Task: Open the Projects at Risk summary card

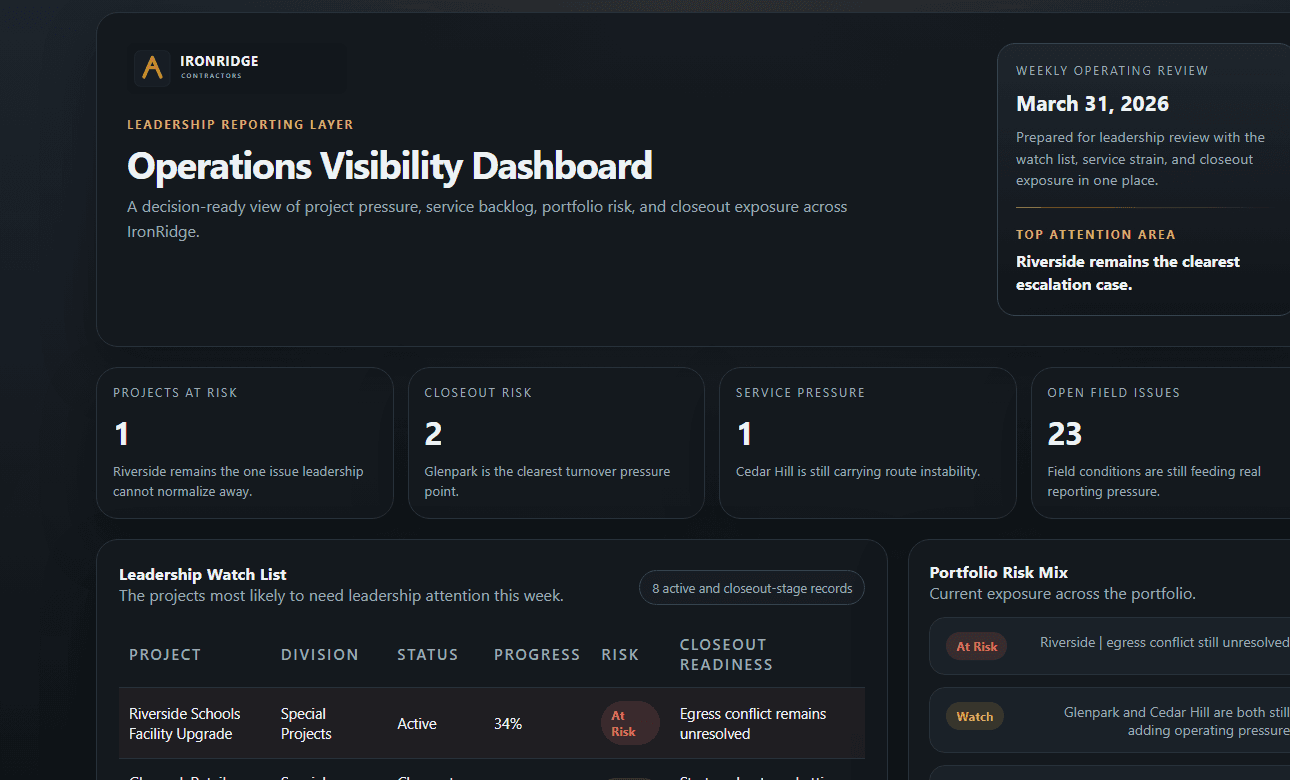Action: [x=244, y=442]
